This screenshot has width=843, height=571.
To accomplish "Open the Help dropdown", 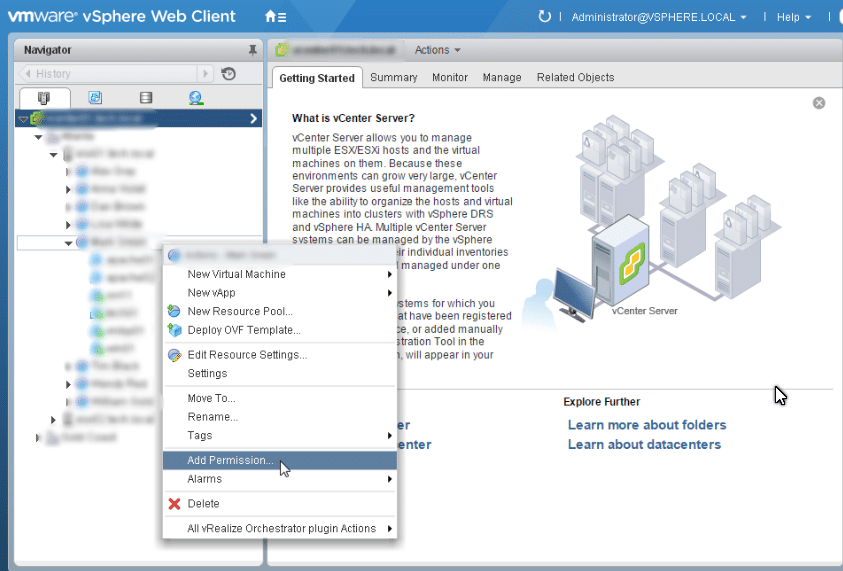I will (x=794, y=17).
